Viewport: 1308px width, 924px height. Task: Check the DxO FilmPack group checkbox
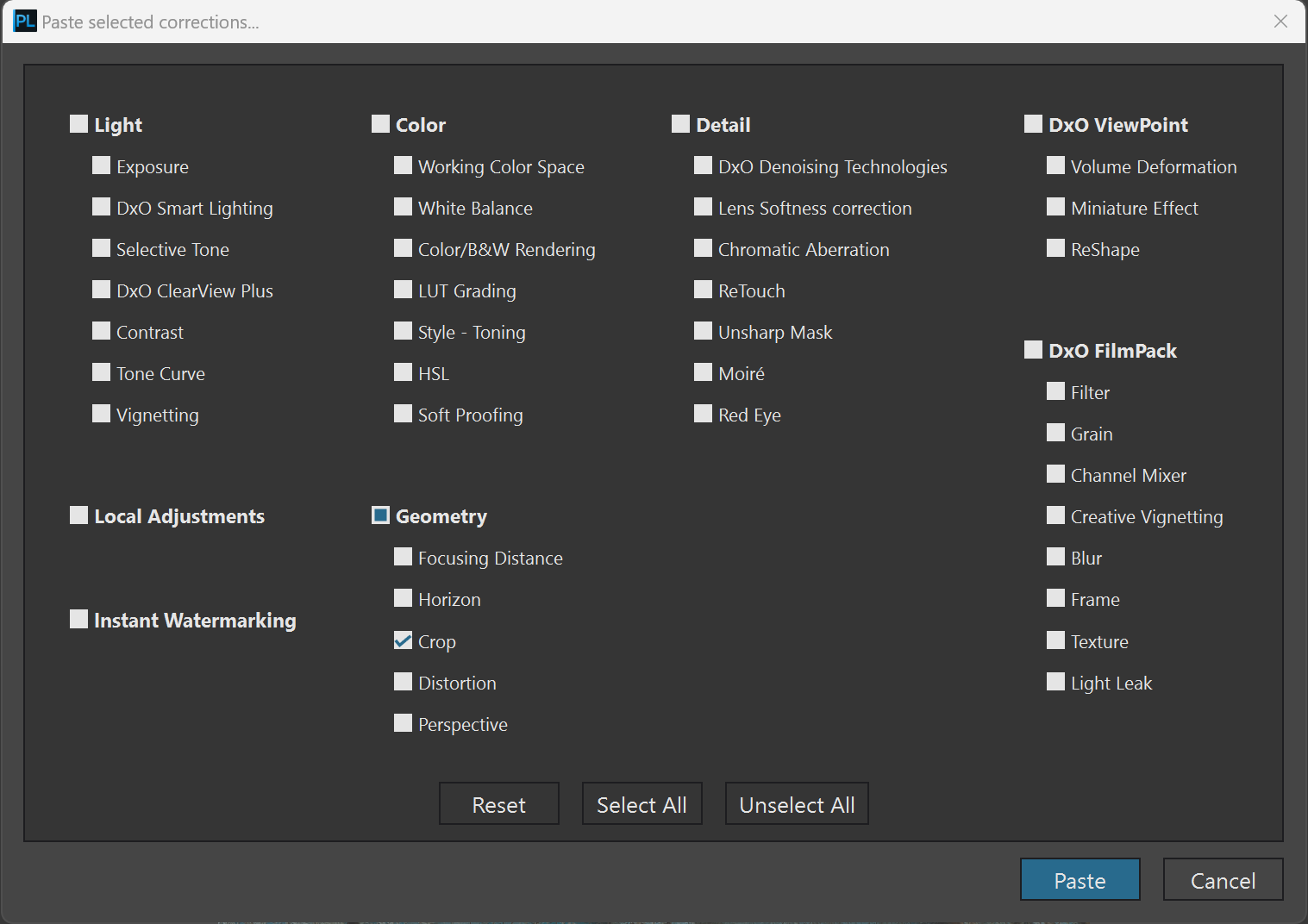tap(1033, 350)
